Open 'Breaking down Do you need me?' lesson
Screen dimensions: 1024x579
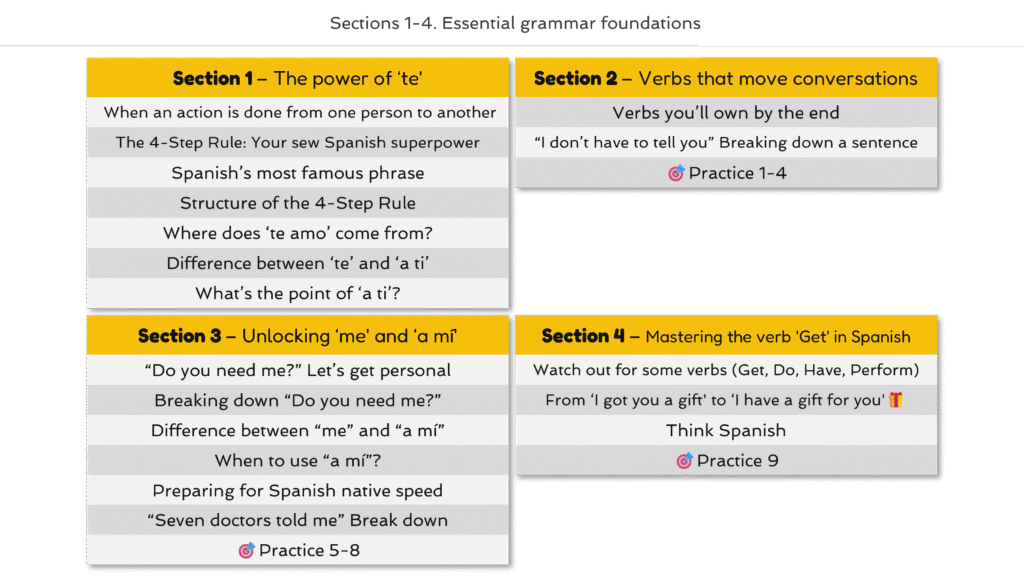[x=298, y=400]
